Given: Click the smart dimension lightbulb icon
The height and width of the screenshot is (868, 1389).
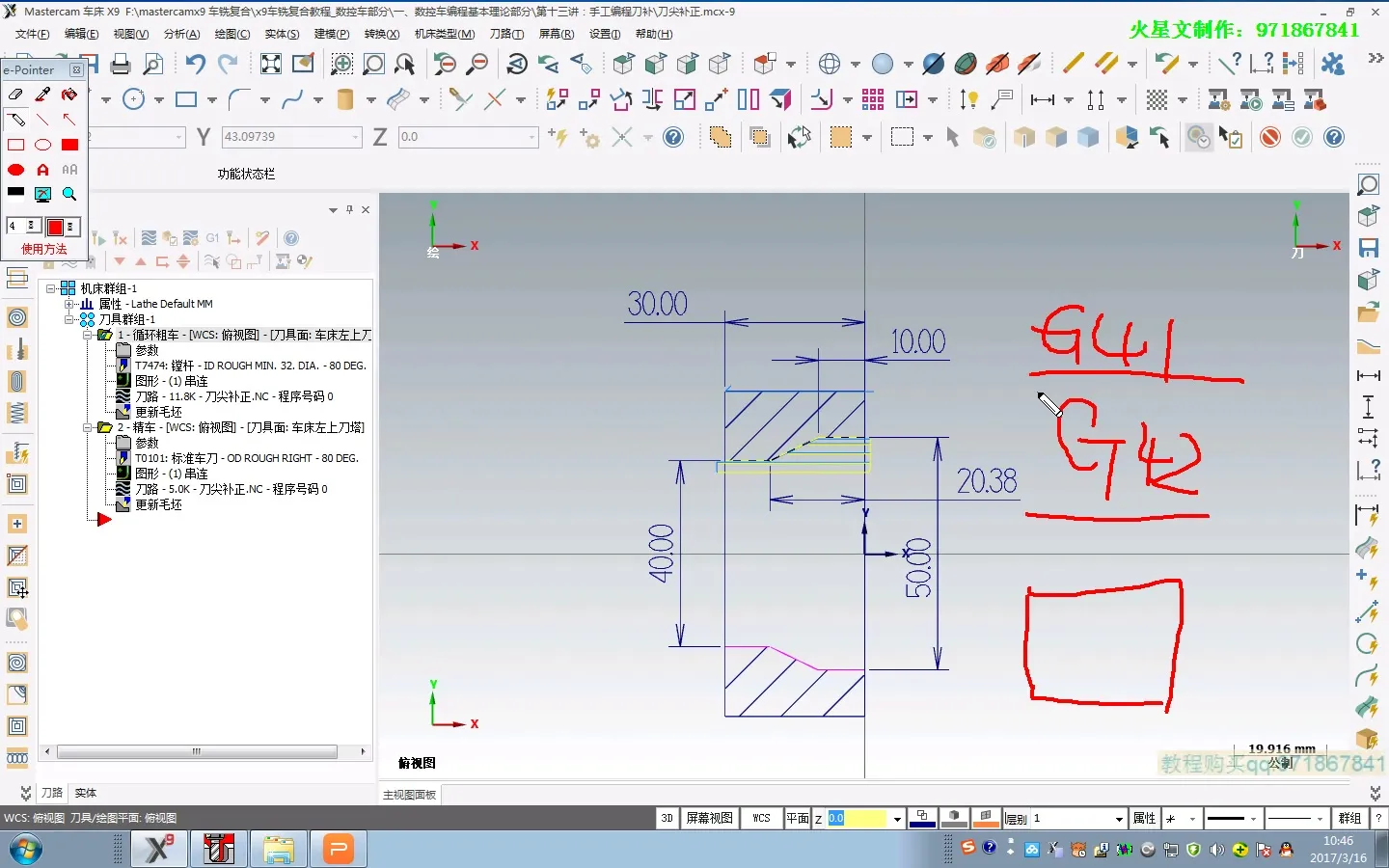Looking at the screenshot, I should point(968,99).
